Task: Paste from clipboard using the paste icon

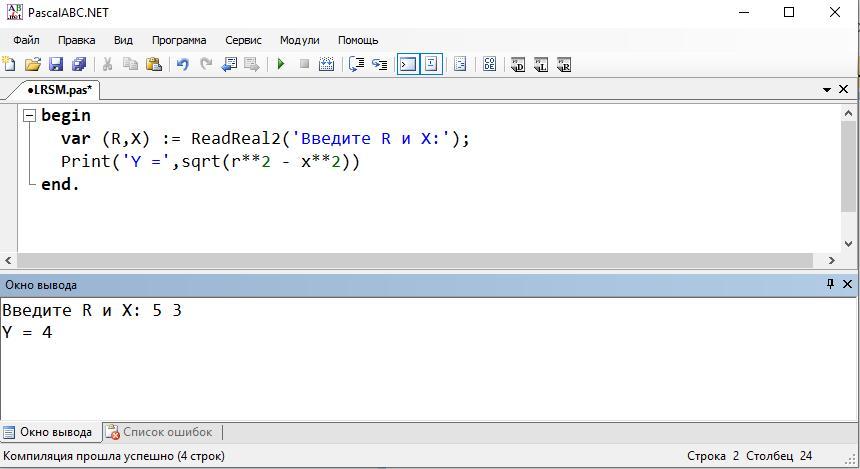Action: pyautogui.click(x=154, y=64)
